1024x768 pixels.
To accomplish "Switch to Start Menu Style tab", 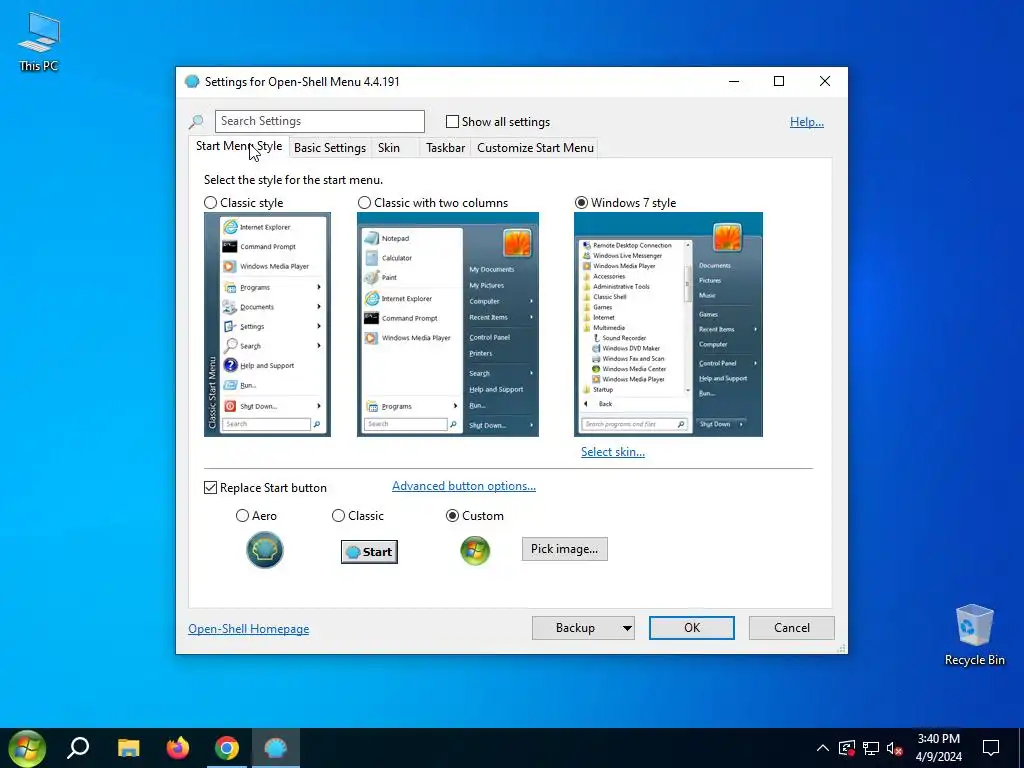I will pos(239,146).
